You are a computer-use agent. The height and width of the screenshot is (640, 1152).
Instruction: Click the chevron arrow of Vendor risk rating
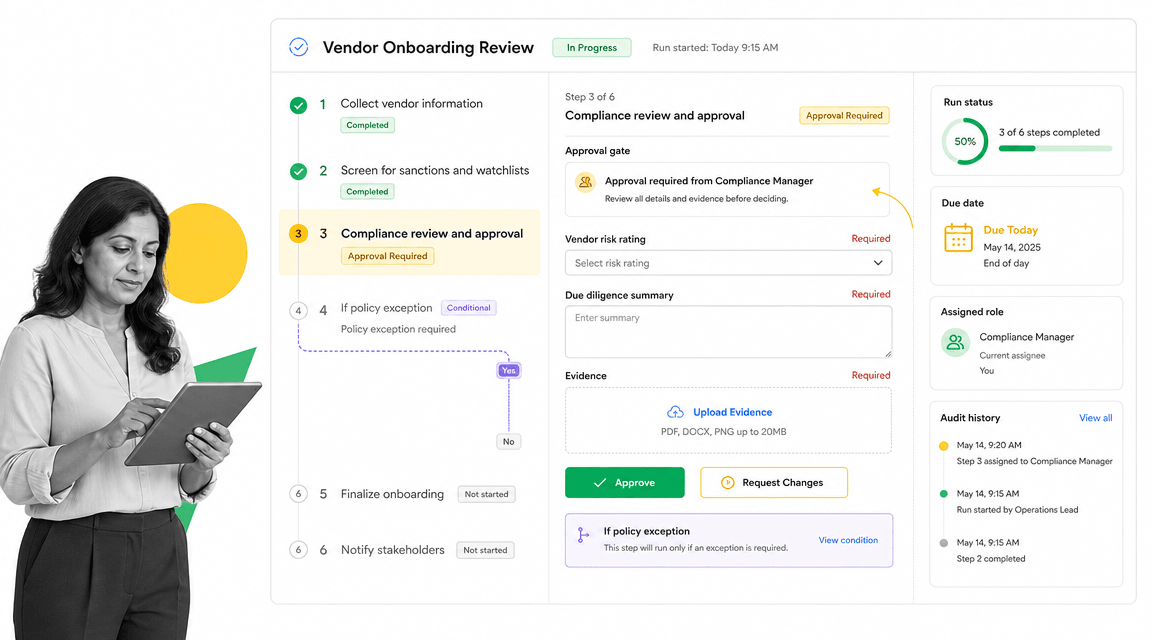(x=878, y=263)
